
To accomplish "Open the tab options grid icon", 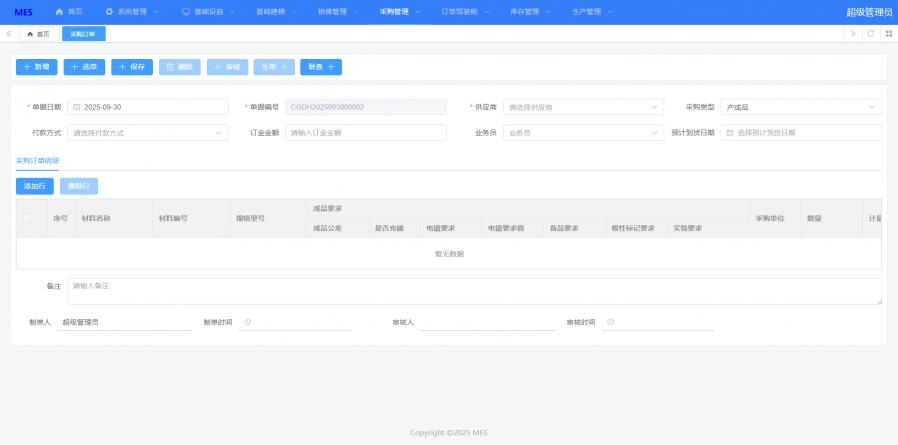I will 888,34.
